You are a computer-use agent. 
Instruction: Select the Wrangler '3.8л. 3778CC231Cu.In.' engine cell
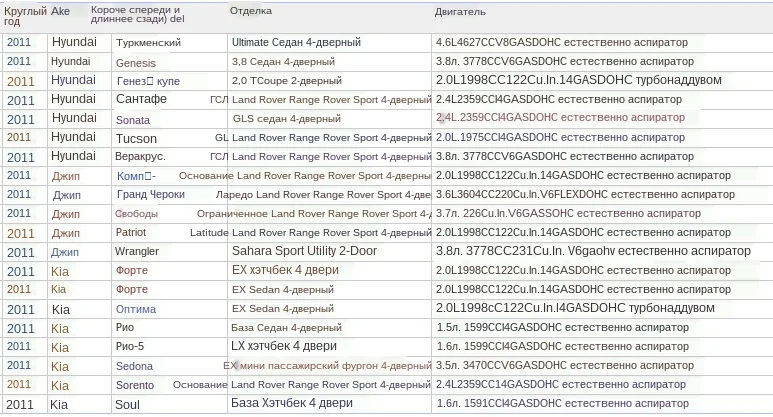pyautogui.click(x=593, y=251)
